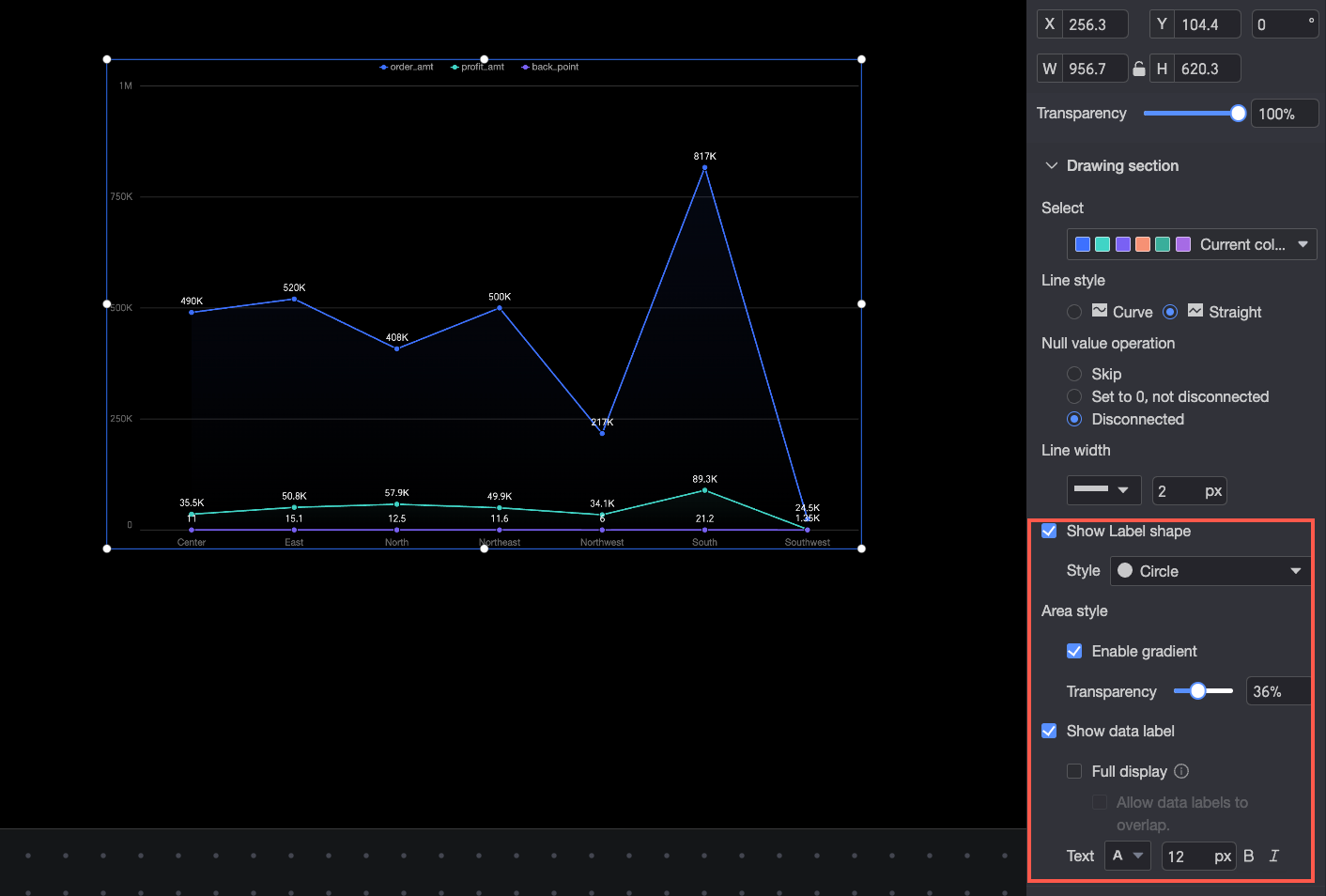Toggle the width-height aspect ratio lock icon
Viewport: 1326px width, 896px height.
1138,69
